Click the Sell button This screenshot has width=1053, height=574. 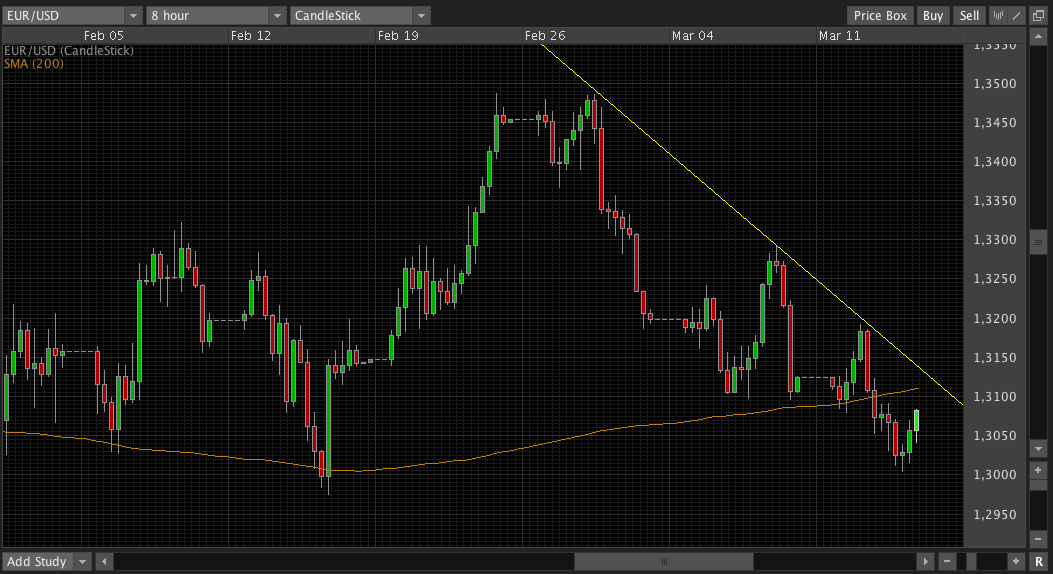tap(969, 15)
